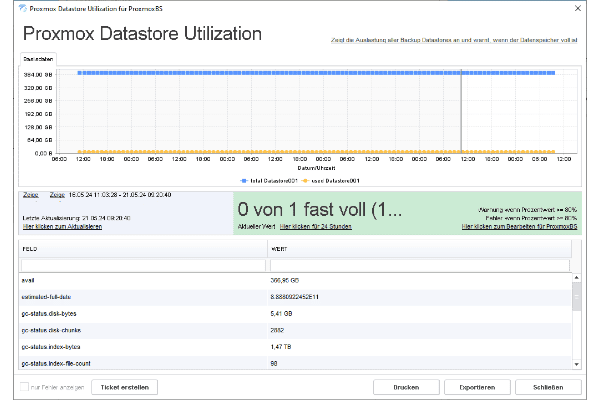
Task: Click 'Hier klicken zum Bearbeiten für ProxmoxBS'
Action: [519, 227]
